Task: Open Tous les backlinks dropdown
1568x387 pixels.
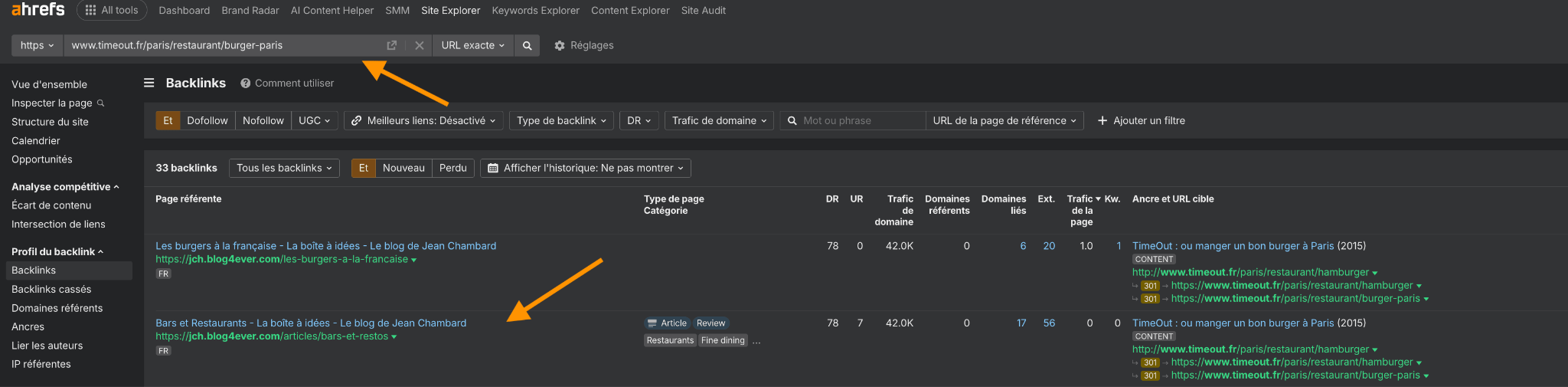Action: coord(284,168)
